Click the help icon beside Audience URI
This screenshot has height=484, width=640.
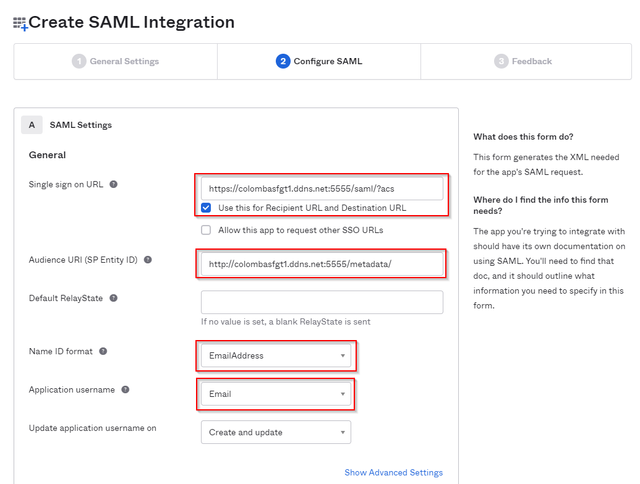148,260
